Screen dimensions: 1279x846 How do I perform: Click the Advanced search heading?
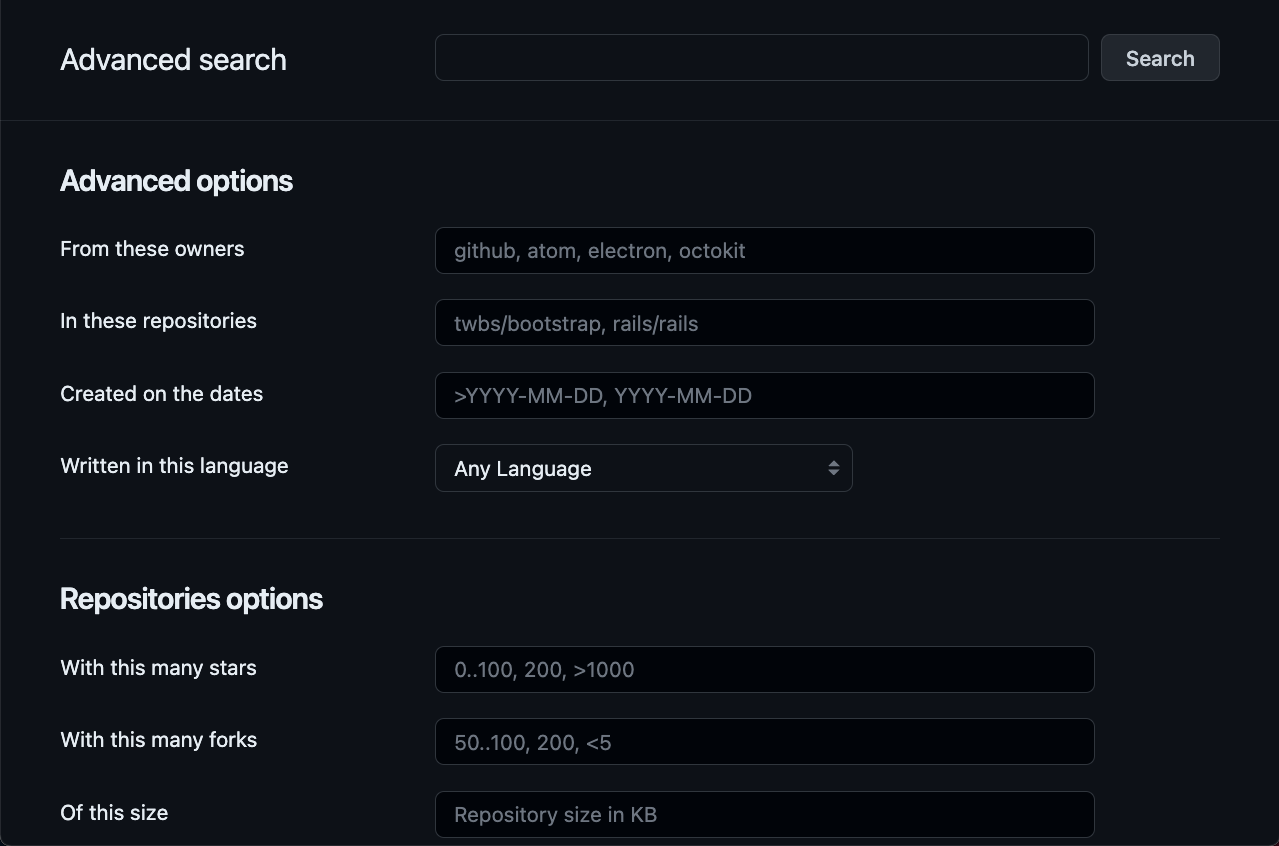pyautogui.click(x=172, y=59)
